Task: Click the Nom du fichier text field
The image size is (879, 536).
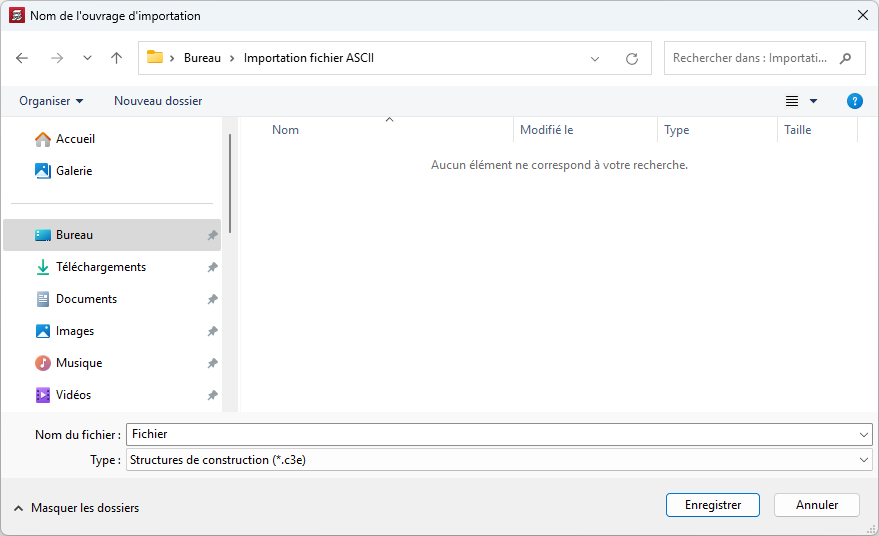Action: pos(490,434)
